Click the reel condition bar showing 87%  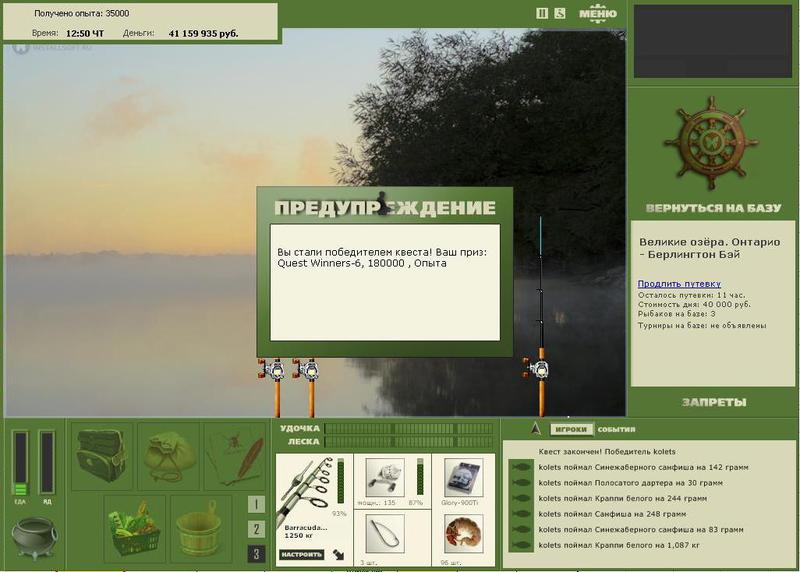coord(420,476)
